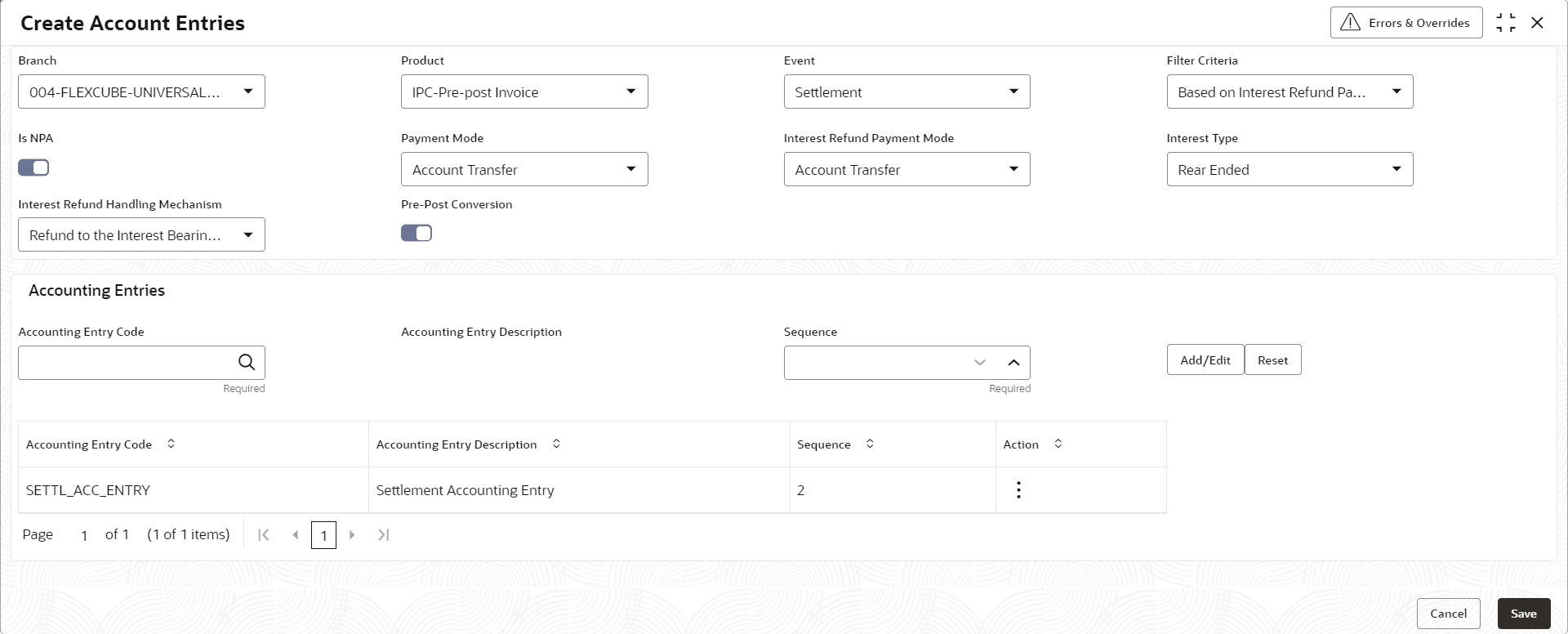This screenshot has height=634, width=1568.
Task: Expand the Branch dropdown
Action: 247,92
